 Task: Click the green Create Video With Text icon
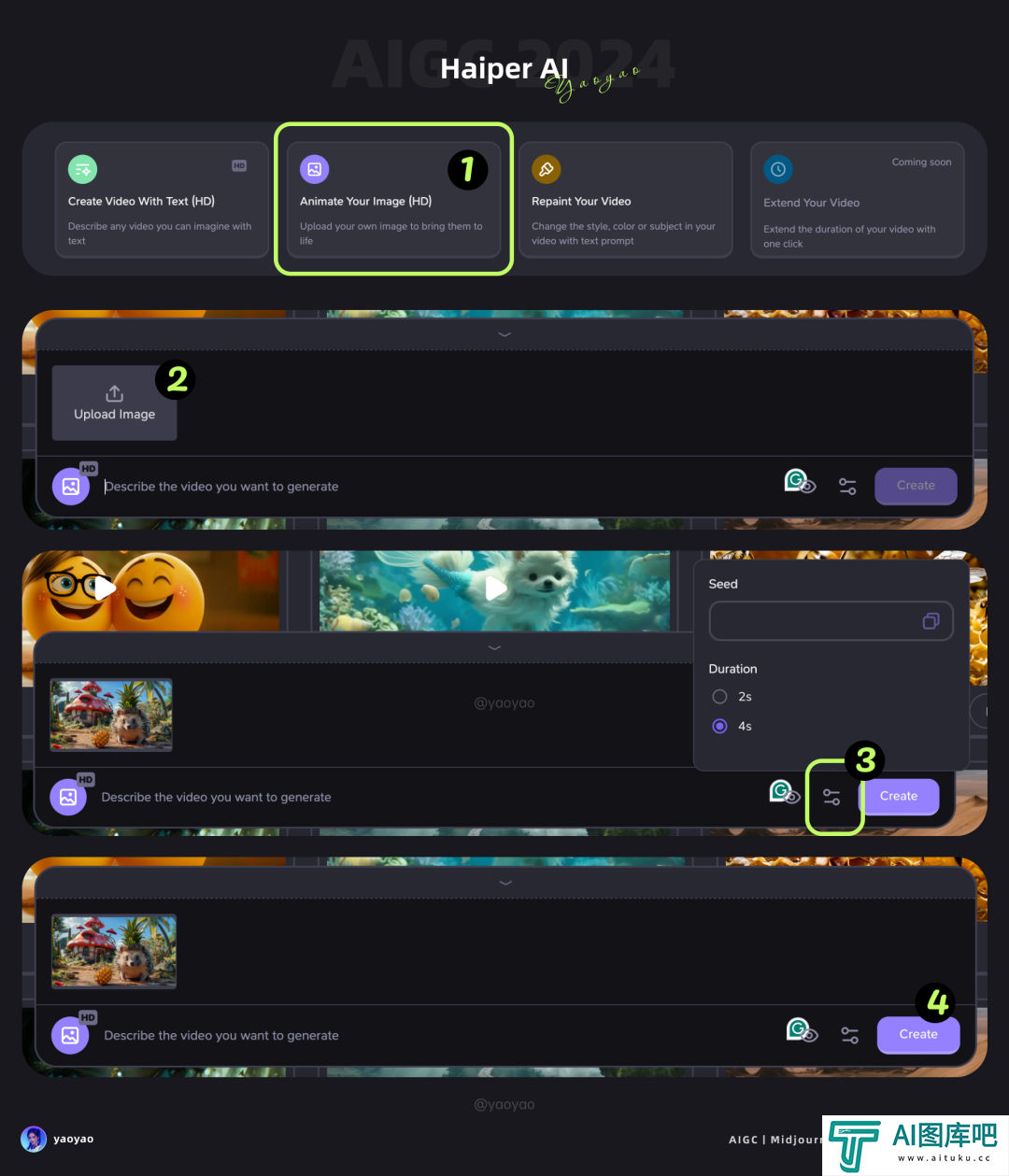coord(82,169)
